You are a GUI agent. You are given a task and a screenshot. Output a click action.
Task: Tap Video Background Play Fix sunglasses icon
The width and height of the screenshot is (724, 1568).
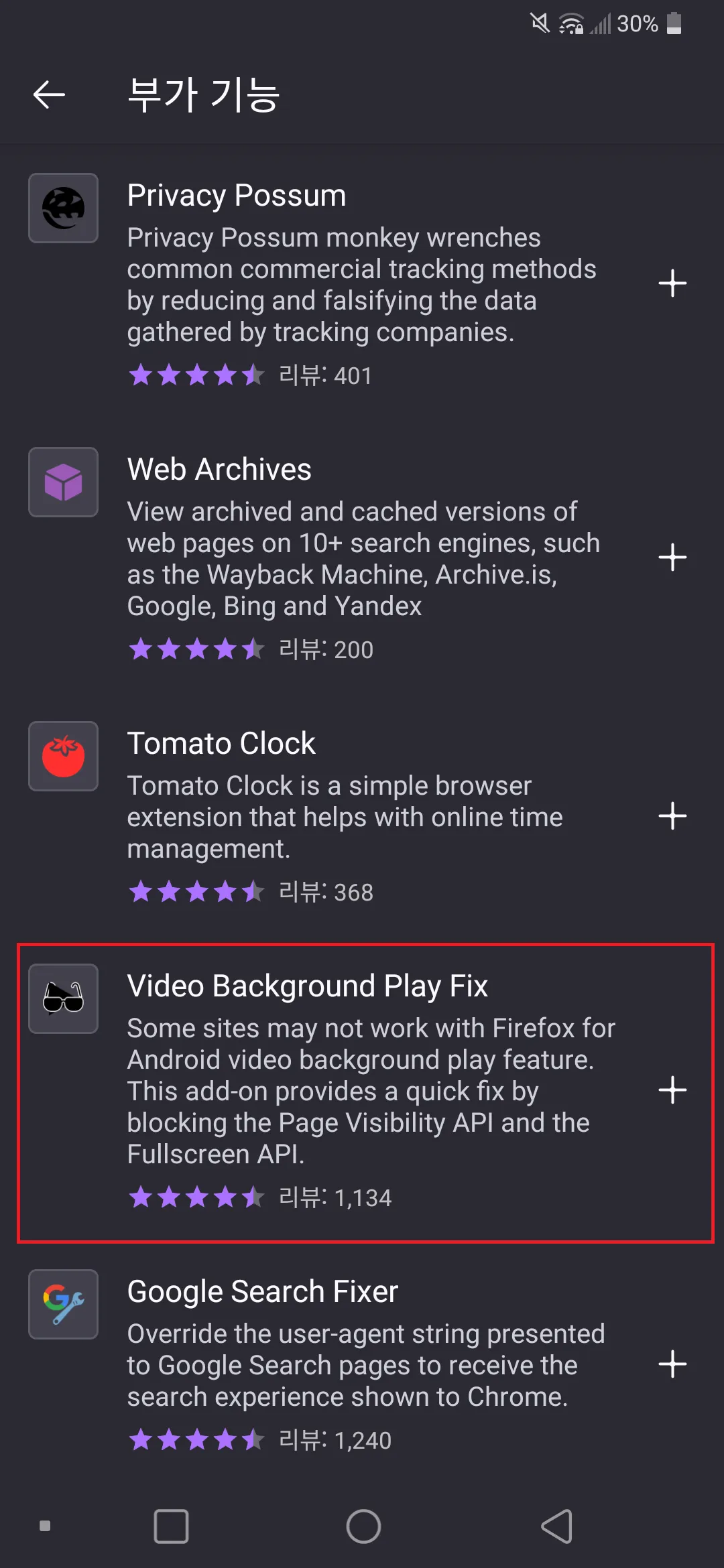[63, 998]
